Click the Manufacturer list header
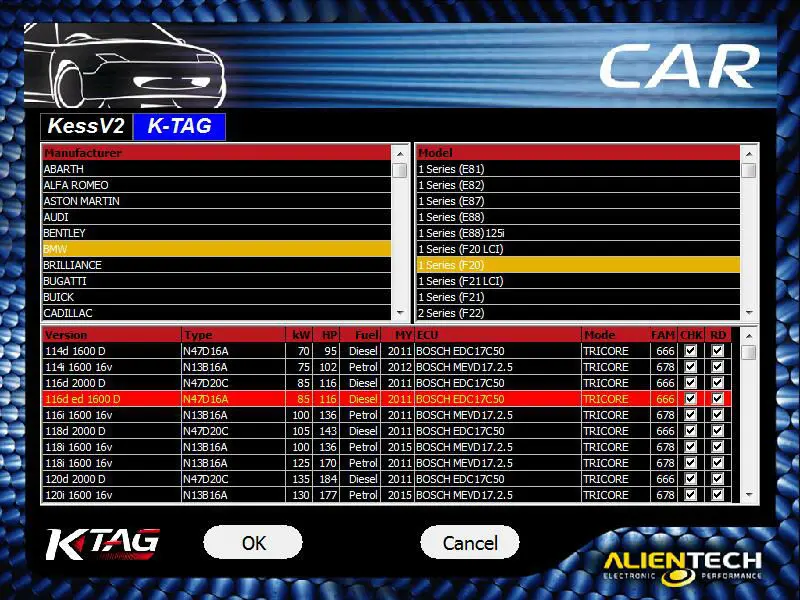The height and width of the screenshot is (600, 800). (x=217, y=153)
